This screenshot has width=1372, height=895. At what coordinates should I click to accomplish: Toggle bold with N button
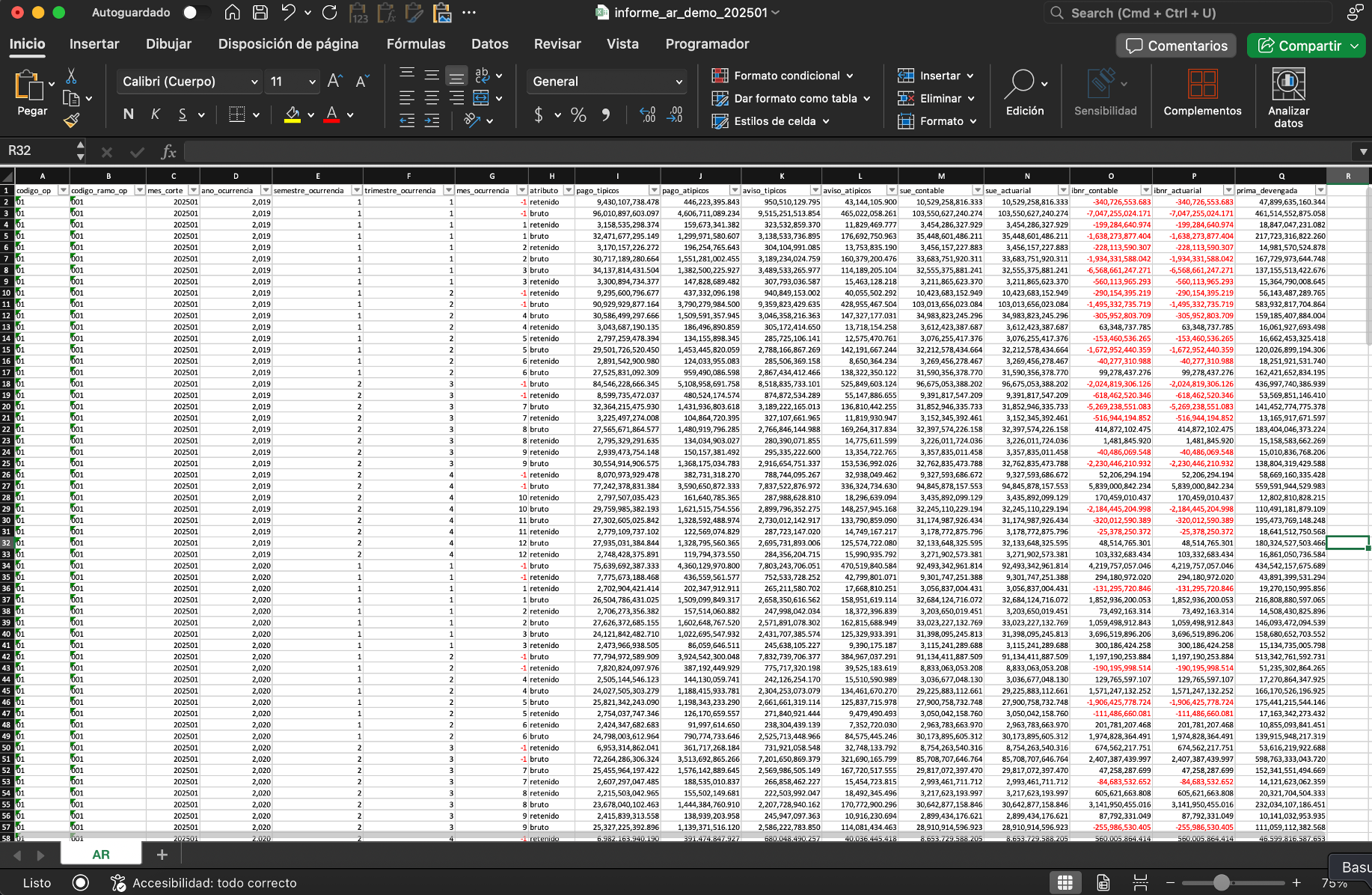coord(129,114)
